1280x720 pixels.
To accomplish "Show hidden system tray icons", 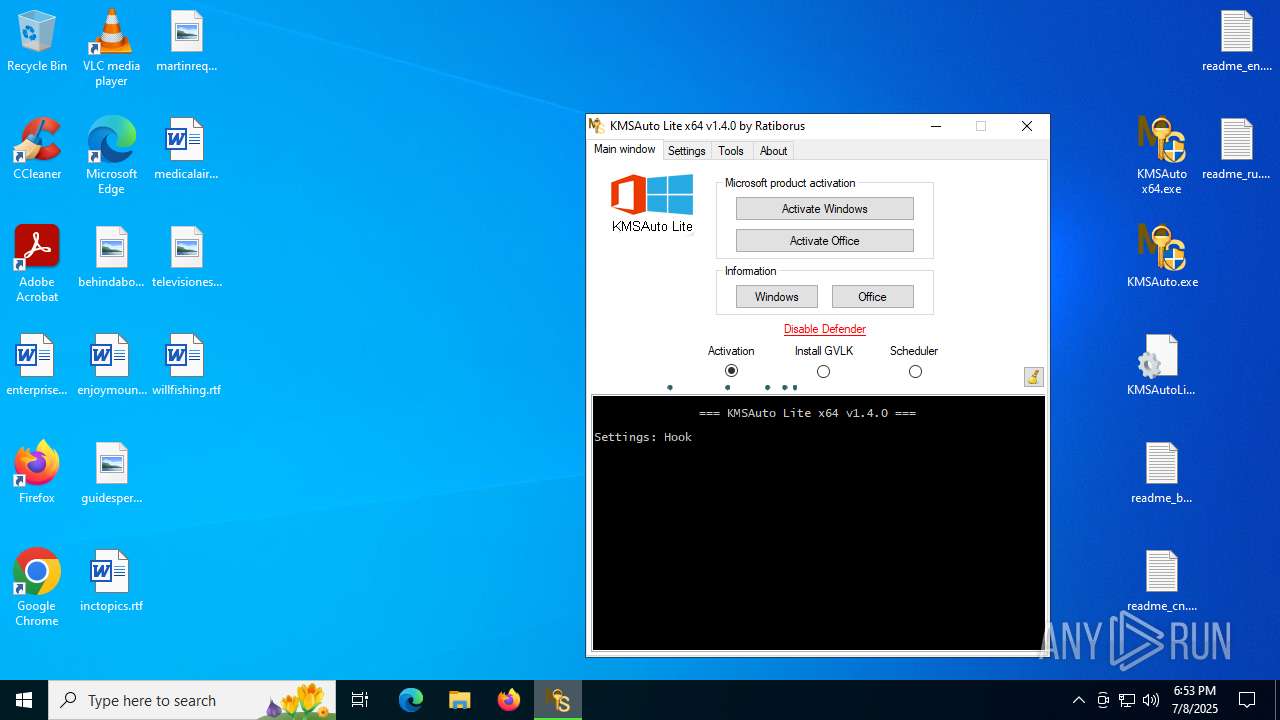I will [x=1078, y=700].
